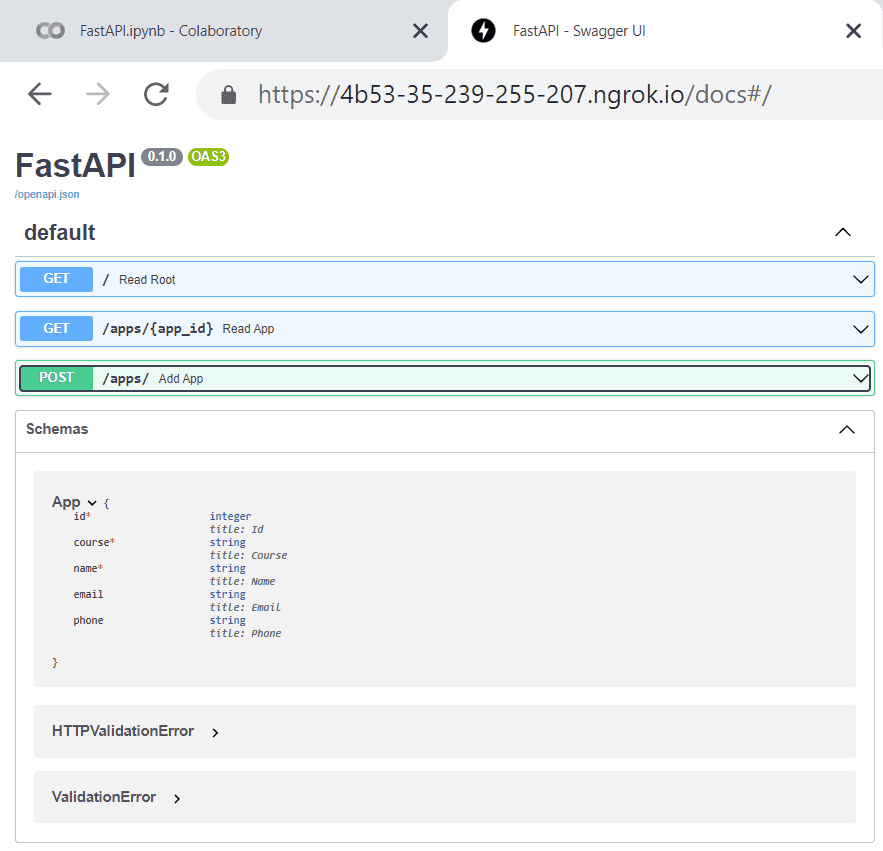Viewport: 883px width, 851px height.
Task: Click the padlock site security icon
Action: point(228,95)
